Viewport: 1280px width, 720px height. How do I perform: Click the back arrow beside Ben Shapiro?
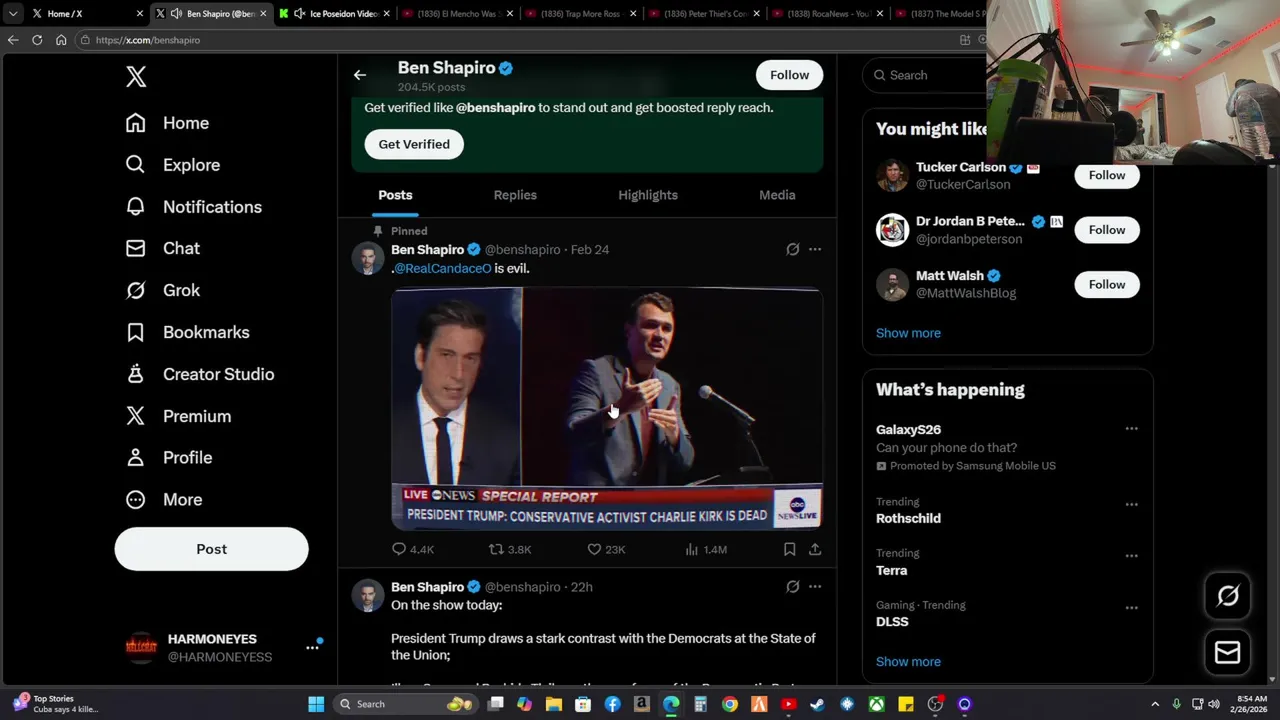(360, 75)
